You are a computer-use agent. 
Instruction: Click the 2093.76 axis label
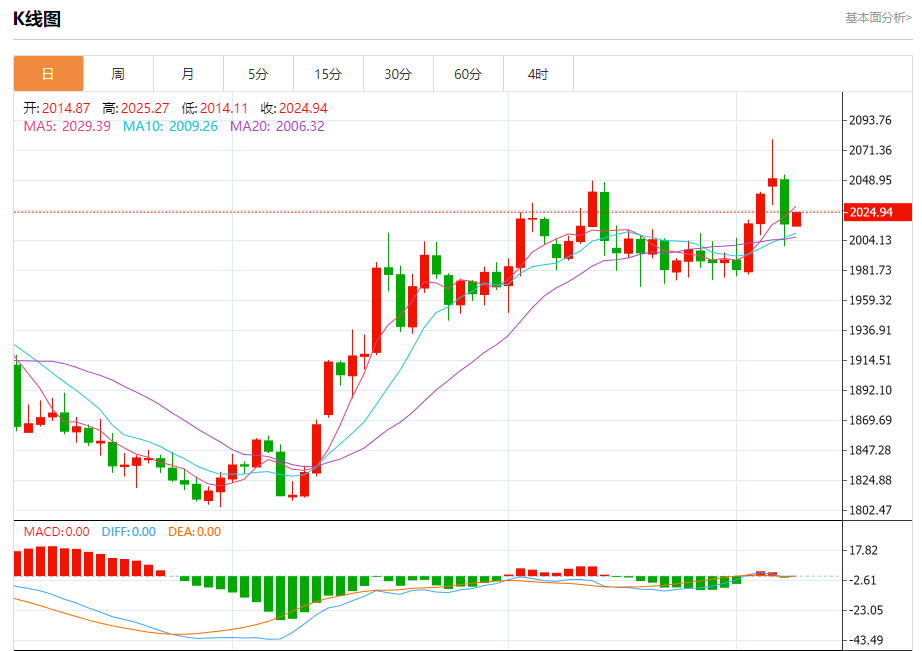(870, 121)
